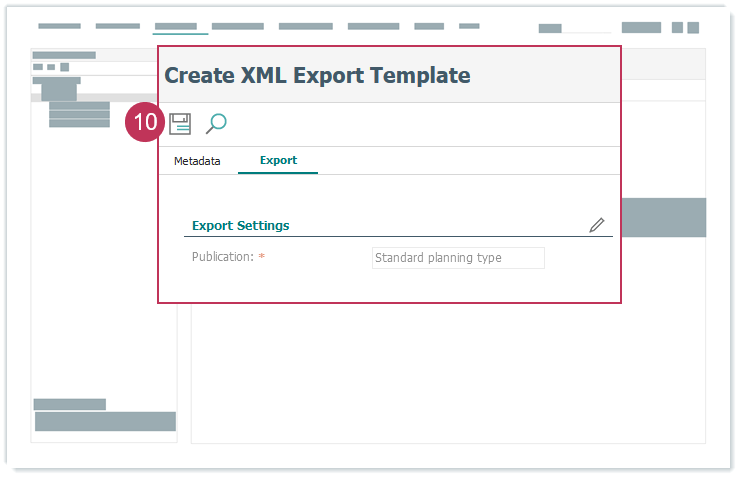Click the shorter gray bar above sidebar bottom bar

[70, 404]
